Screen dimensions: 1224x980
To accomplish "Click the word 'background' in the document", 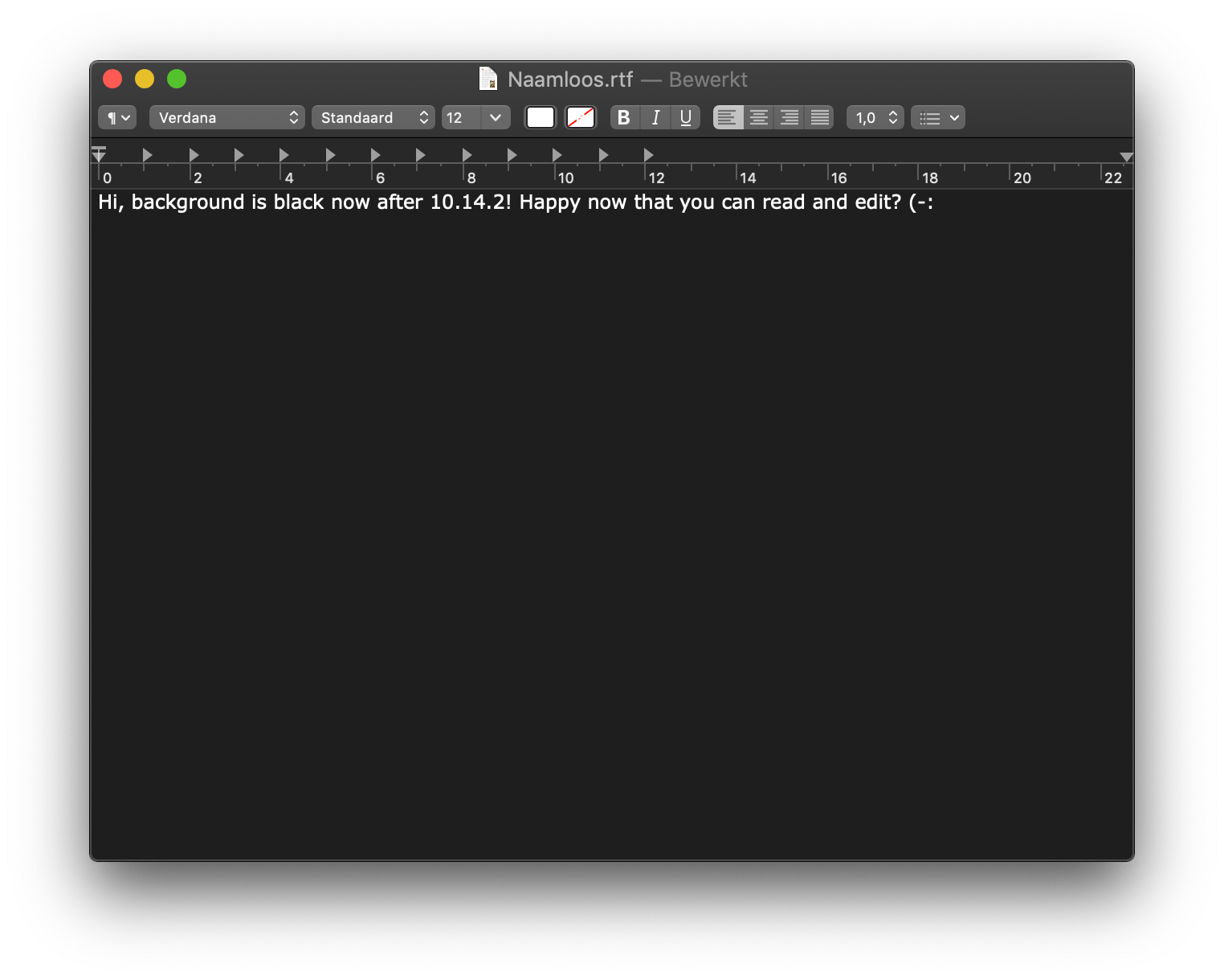I will (188, 202).
